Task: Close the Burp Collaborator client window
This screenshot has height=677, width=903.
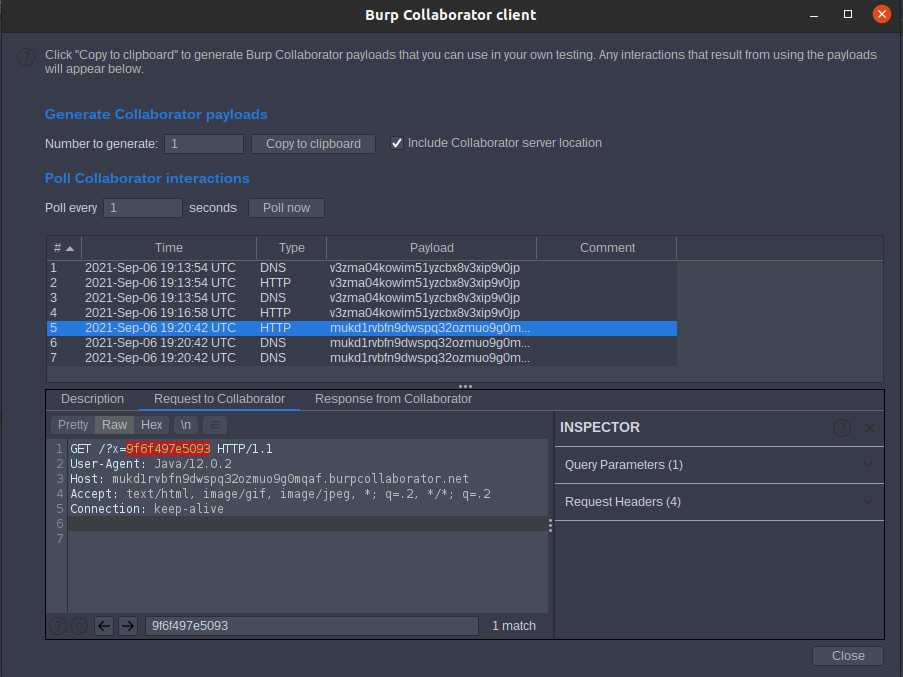Action: tap(881, 14)
